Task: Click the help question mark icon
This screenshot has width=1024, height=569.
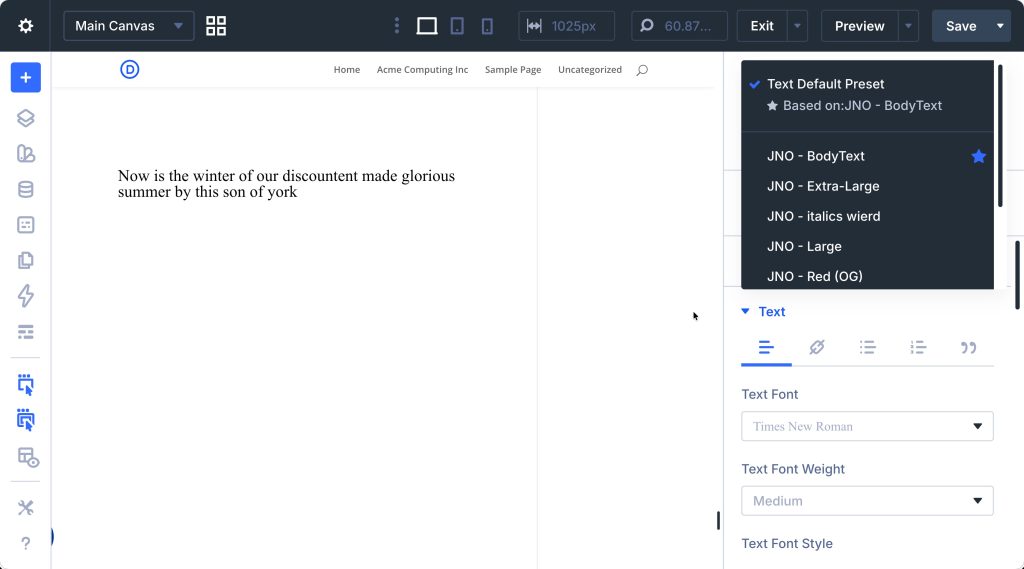Action: click(26, 544)
